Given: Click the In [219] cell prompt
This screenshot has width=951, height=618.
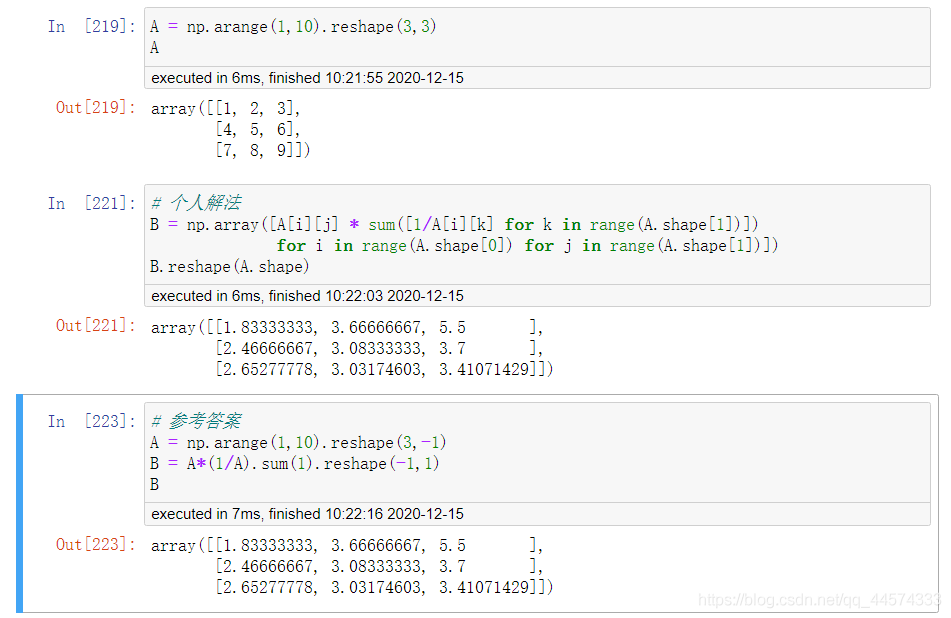Looking at the screenshot, I should 91,26.
